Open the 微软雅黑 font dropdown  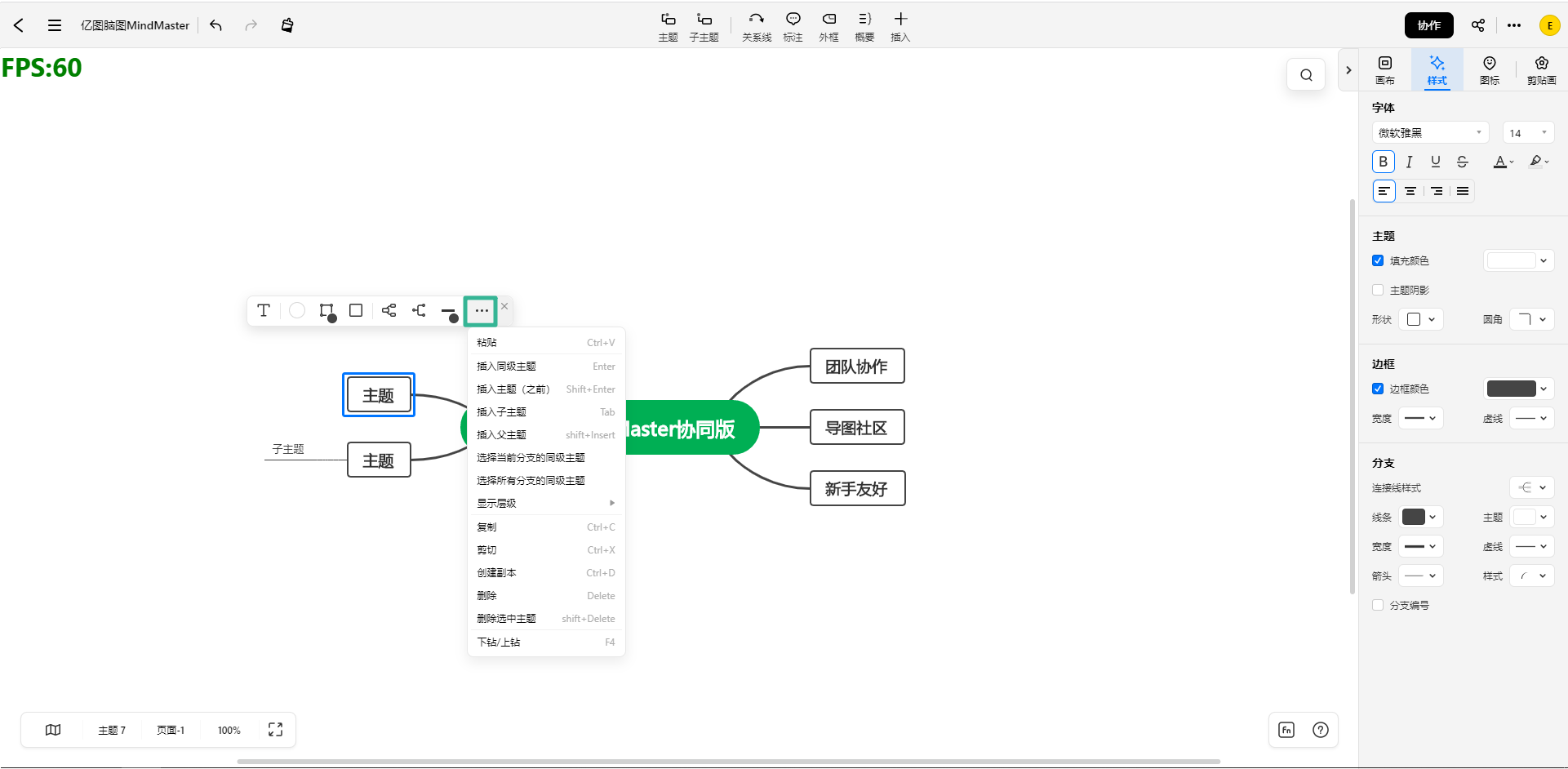(x=1430, y=133)
